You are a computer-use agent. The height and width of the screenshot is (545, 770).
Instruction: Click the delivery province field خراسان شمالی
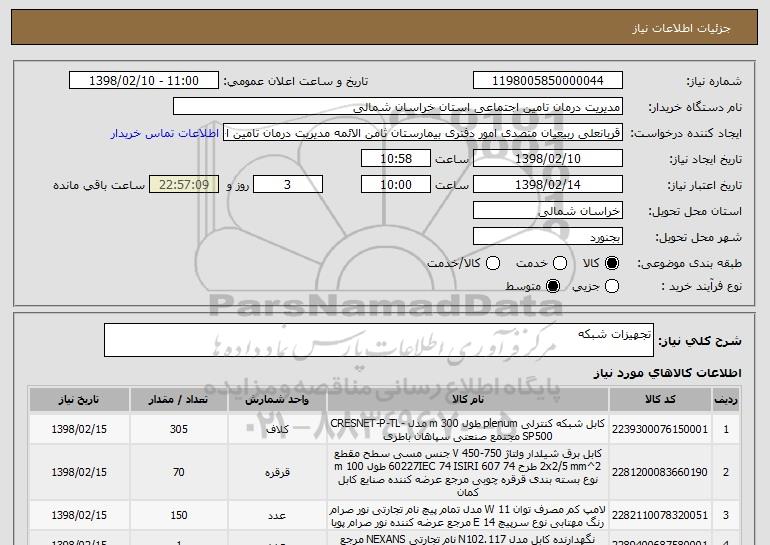[x=548, y=211]
